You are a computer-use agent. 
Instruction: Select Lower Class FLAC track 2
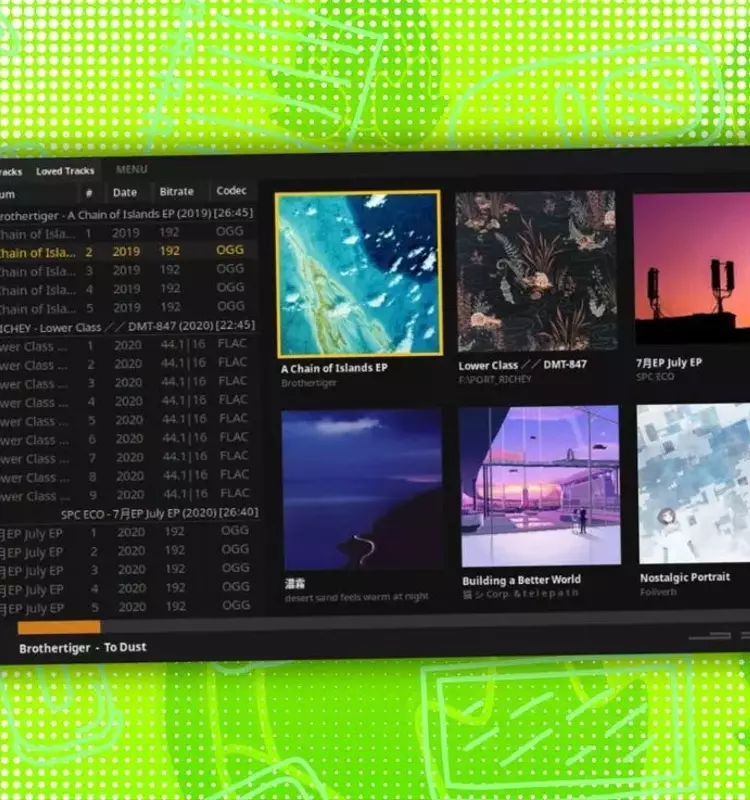(128, 364)
